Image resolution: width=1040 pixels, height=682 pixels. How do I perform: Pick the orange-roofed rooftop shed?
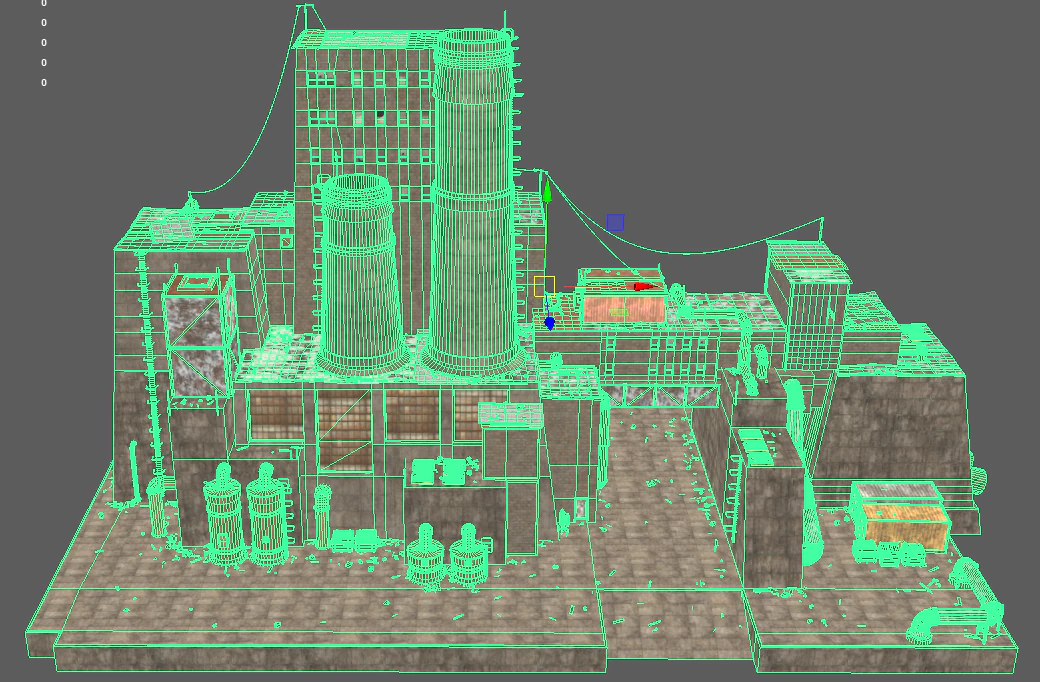pyautogui.click(x=622, y=297)
